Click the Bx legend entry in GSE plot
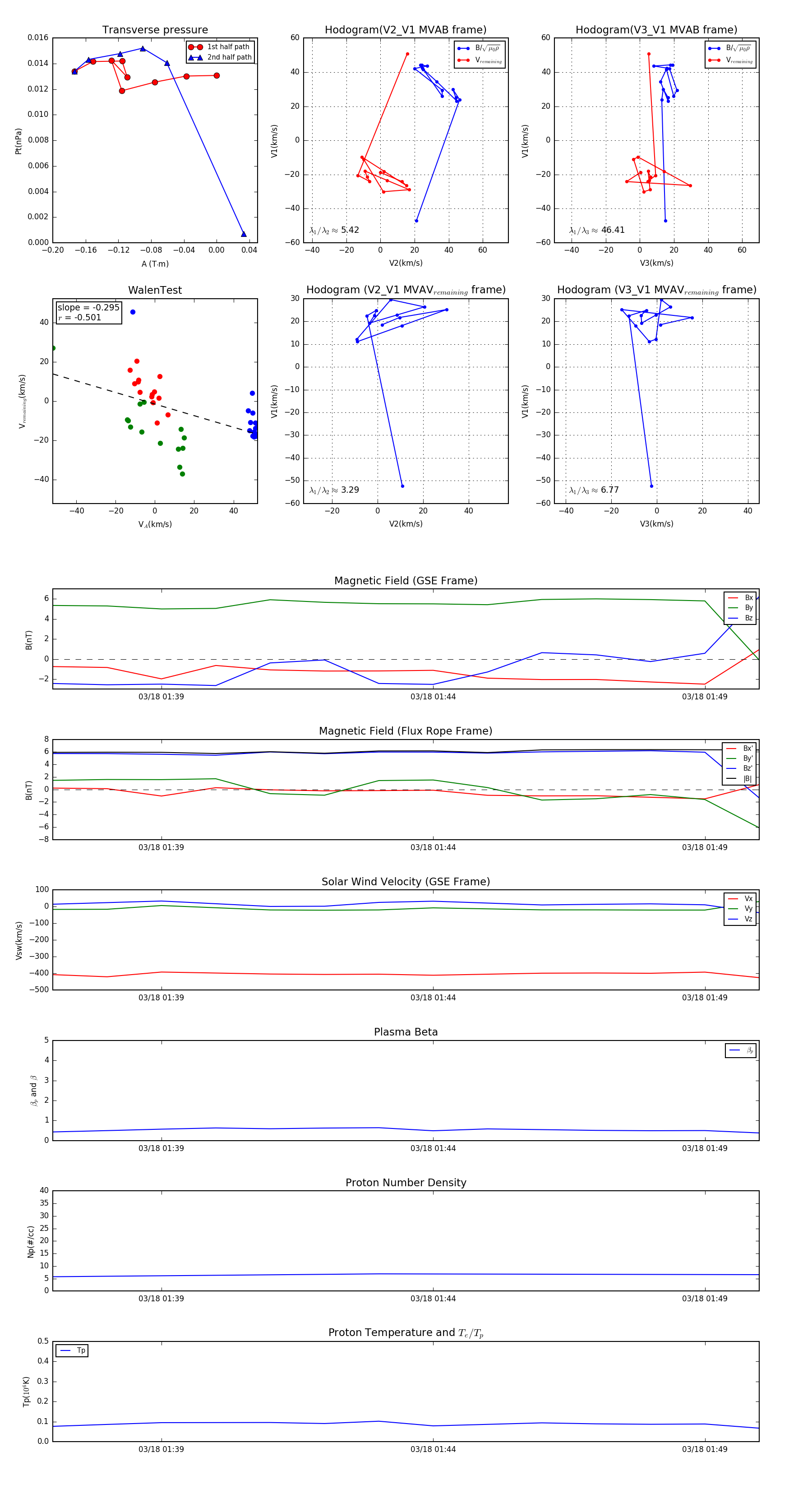 [740, 598]
